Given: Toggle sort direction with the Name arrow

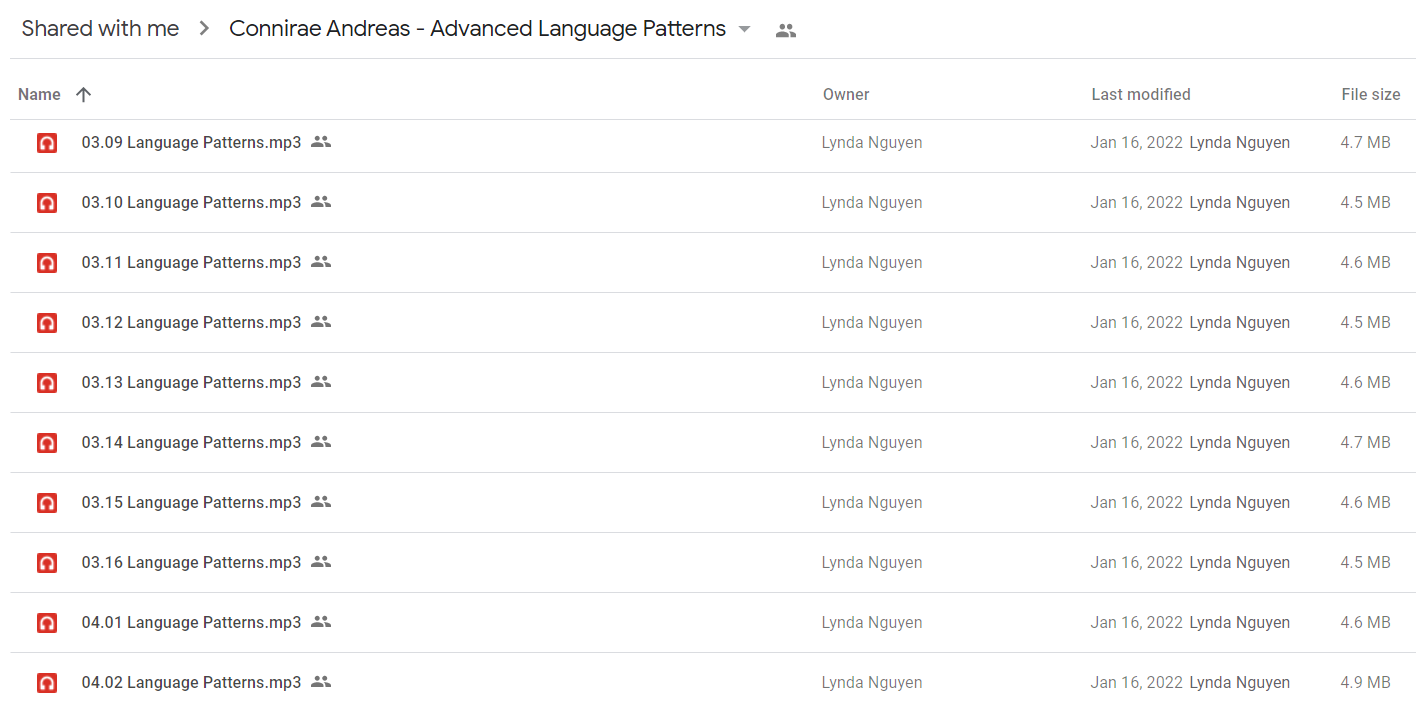Looking at the screenshot, I should click(x=83, y=94).
